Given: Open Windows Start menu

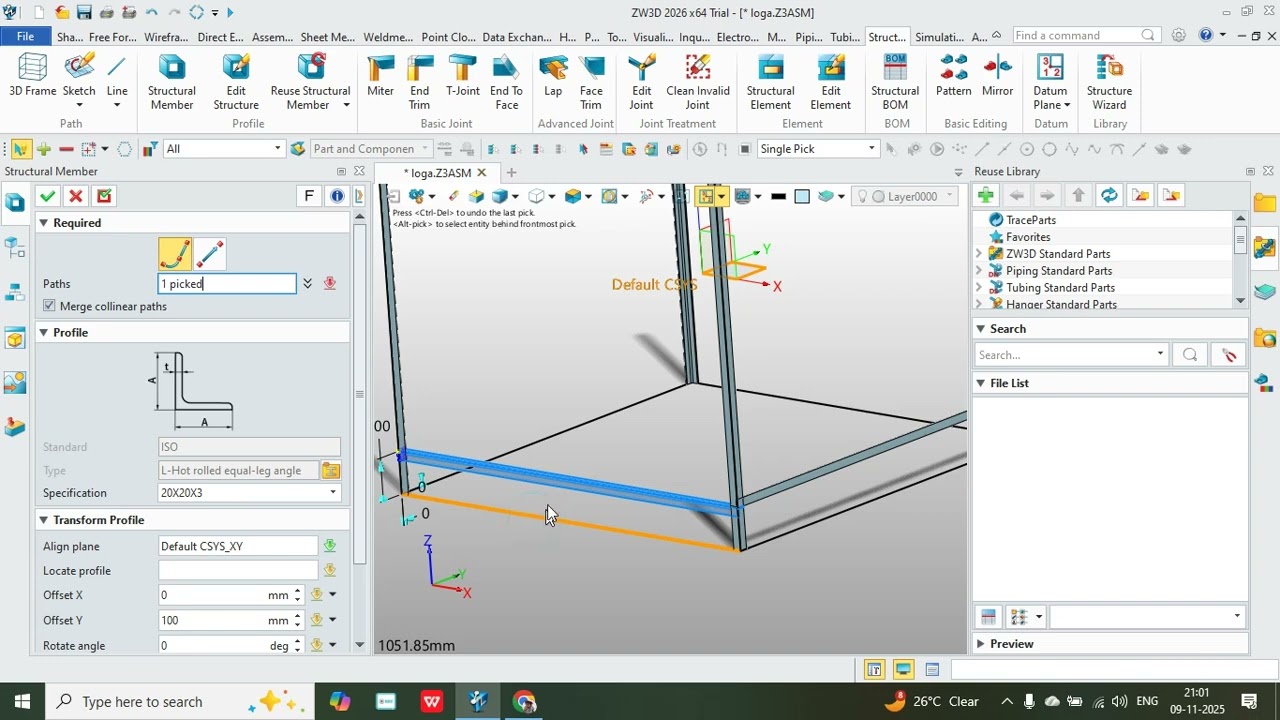Looking at the screenshot, I should [x=22, y=702].
